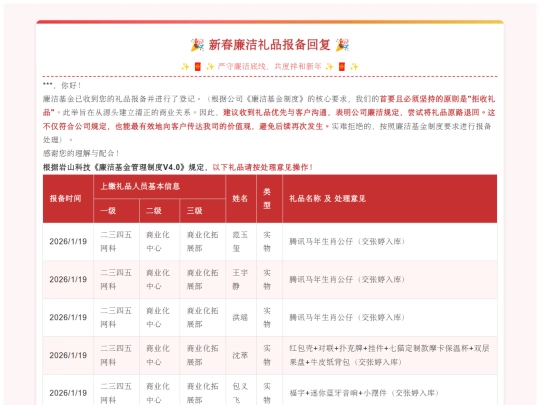Click the party popper emoji after the title

coord(342,45)
